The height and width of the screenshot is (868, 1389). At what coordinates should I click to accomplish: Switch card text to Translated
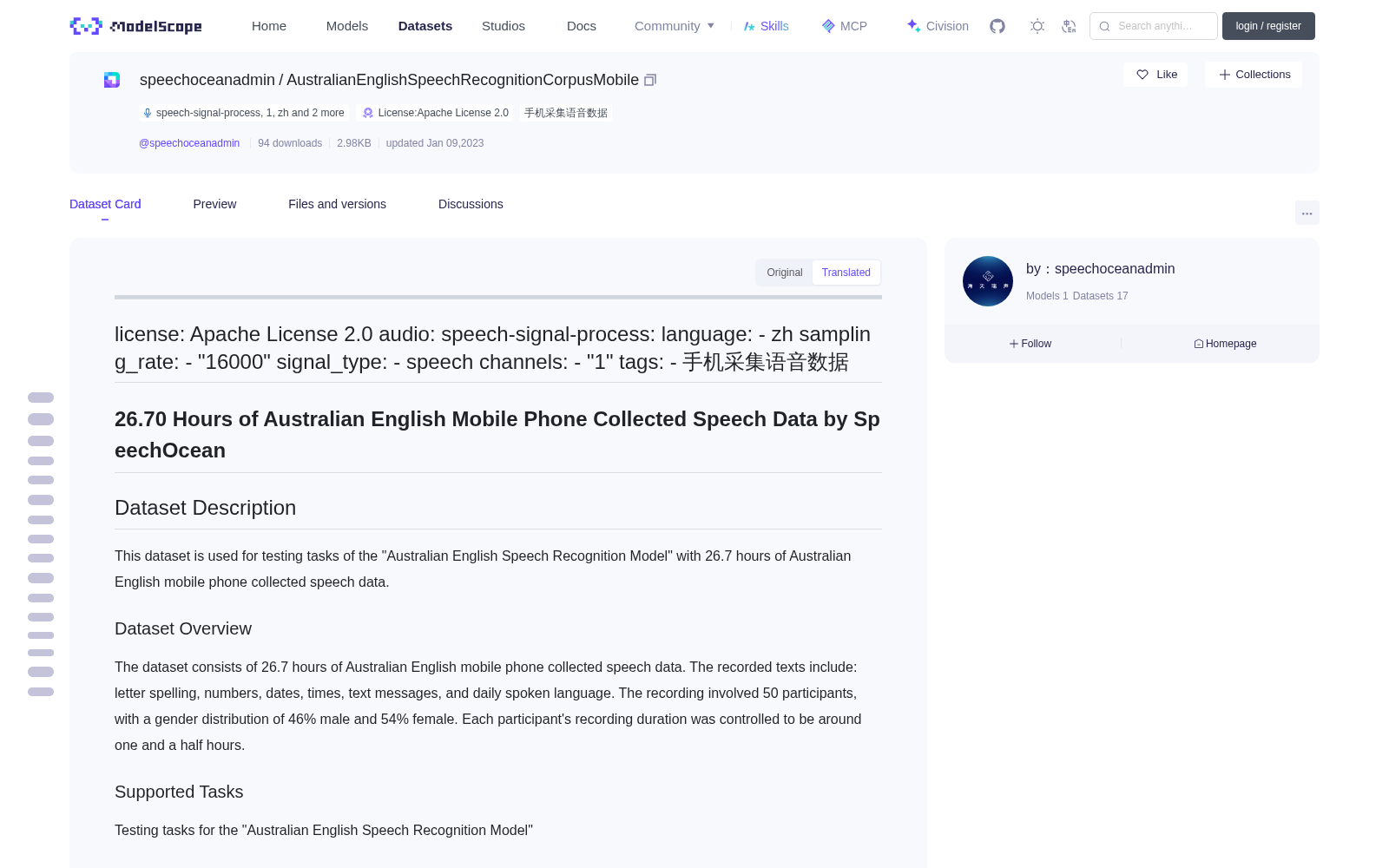click(x=846, y=273)
